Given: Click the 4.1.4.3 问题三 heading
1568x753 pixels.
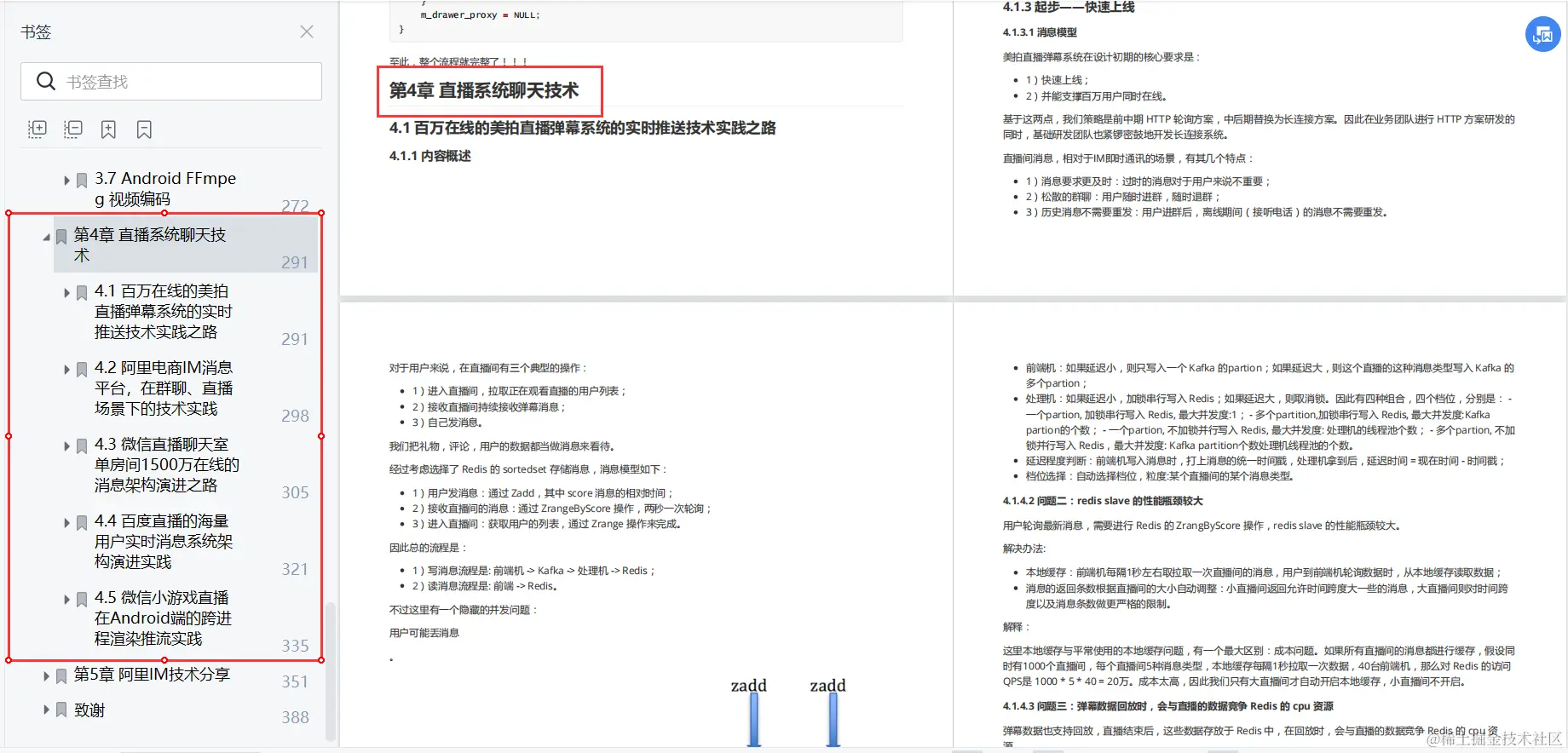Looking at the screenshot, I should [1167, 706].
